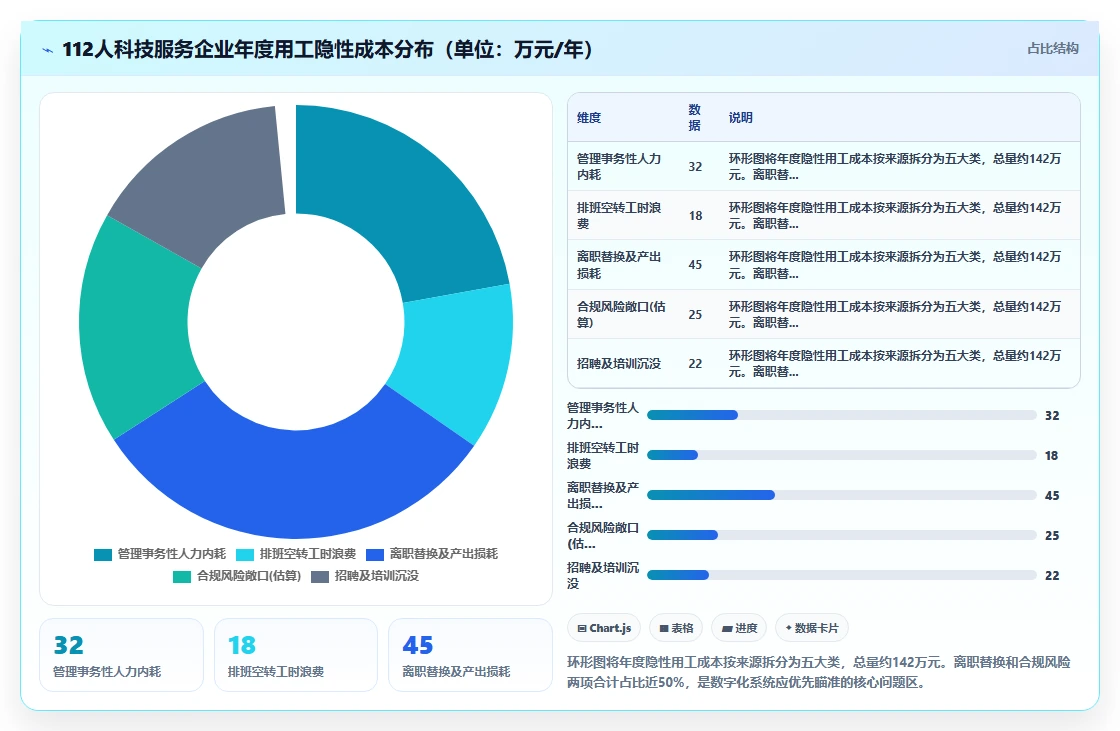Click the Chart.js tag icon
Screen dimensions: 1120x731
tap(582, 629)
